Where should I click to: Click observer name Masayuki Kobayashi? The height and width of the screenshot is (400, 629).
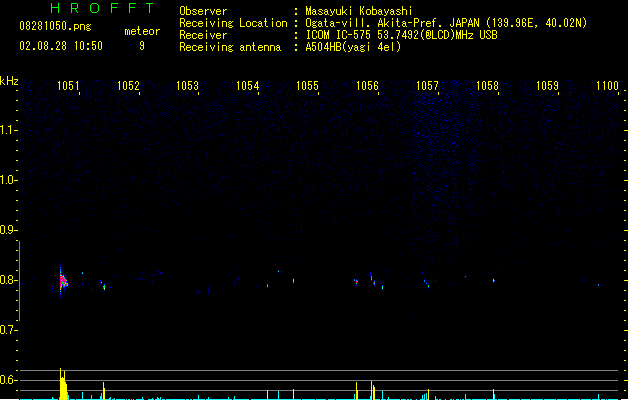point(359,11)
